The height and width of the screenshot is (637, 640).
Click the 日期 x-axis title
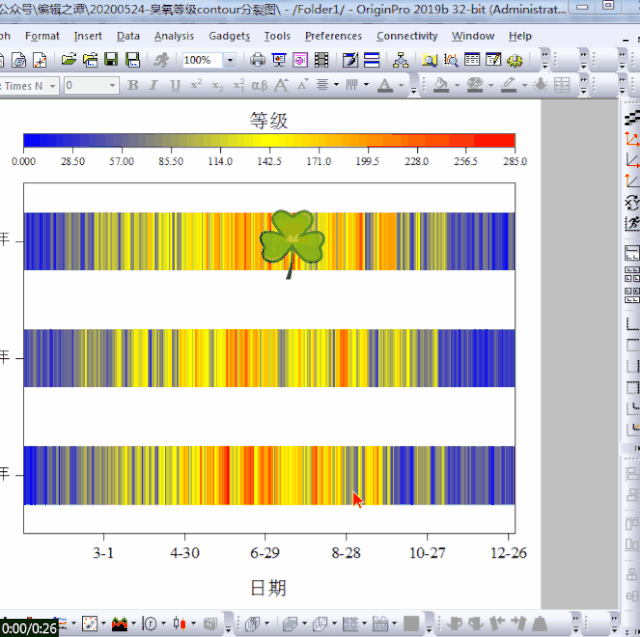[x=269, y=587]
